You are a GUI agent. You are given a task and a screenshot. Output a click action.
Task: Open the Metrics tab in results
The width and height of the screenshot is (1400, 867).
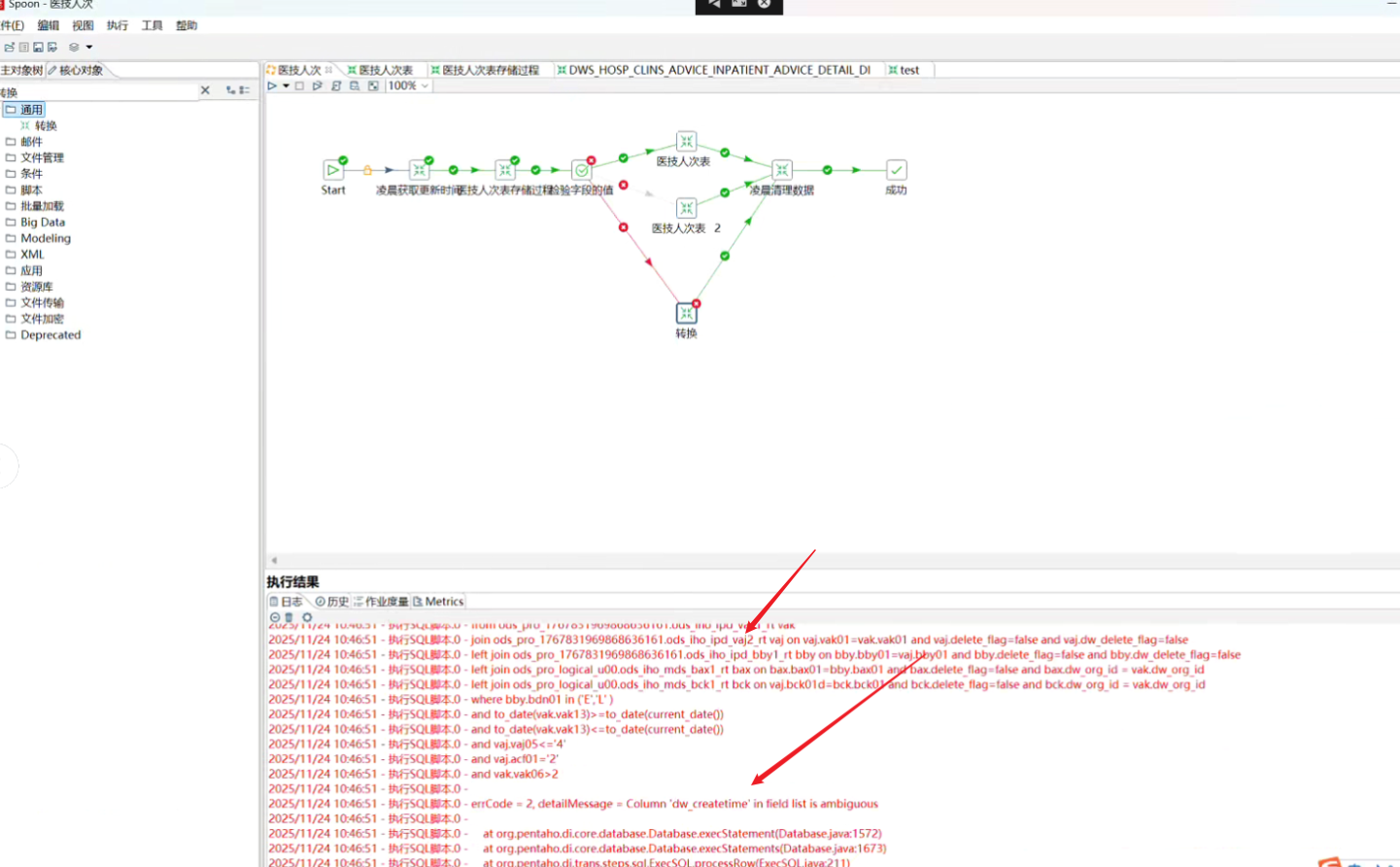(x=438, y=602)
